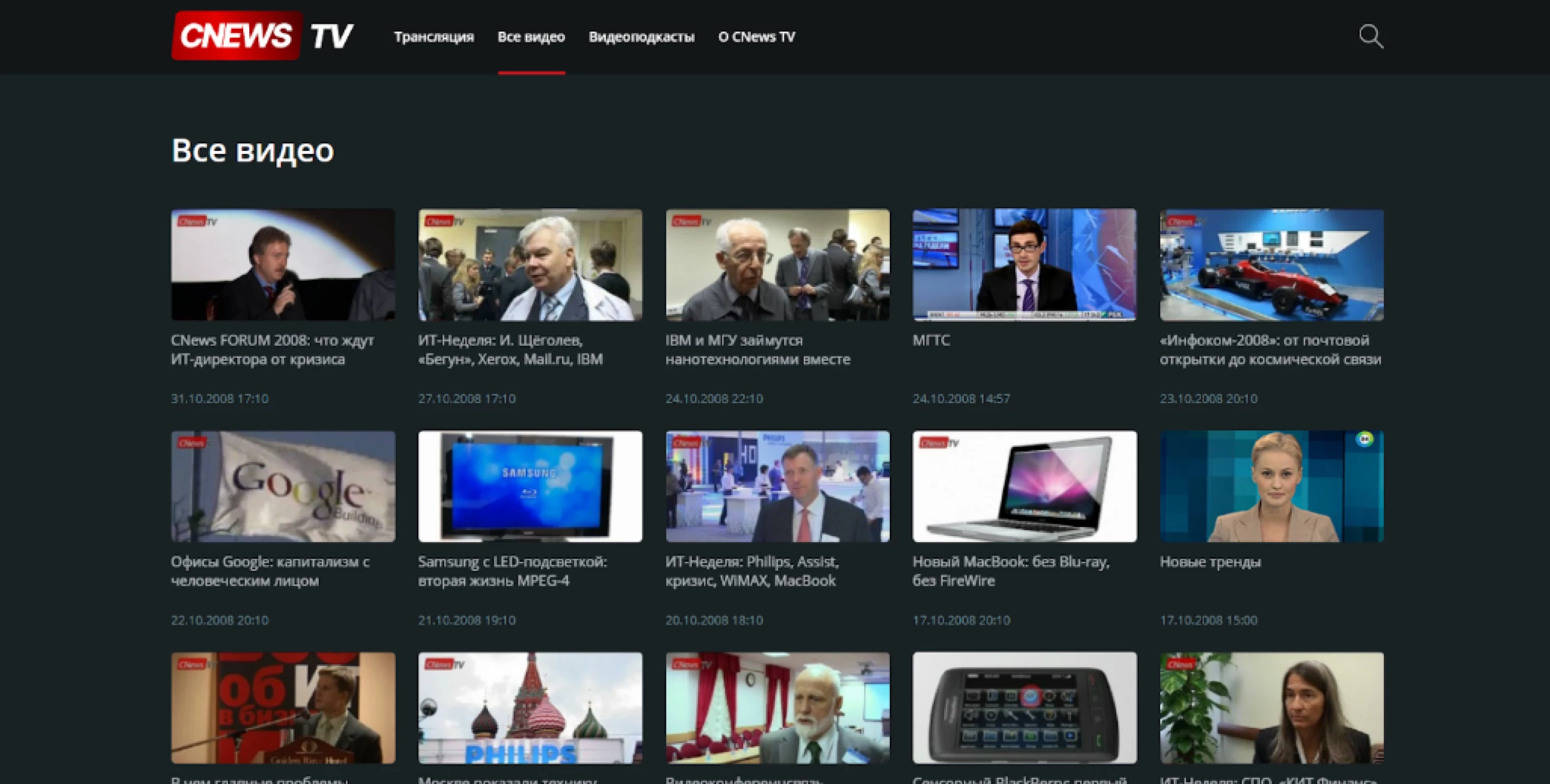This screenshot has width=1550, height=784.
Task: Open Видеоподкасты section
Action: pos(641,37)
